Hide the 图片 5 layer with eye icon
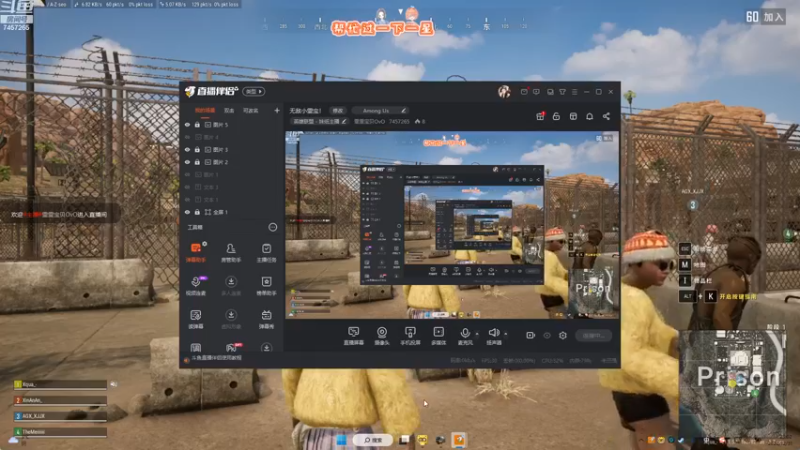800x450 pixels. (187, 124)
